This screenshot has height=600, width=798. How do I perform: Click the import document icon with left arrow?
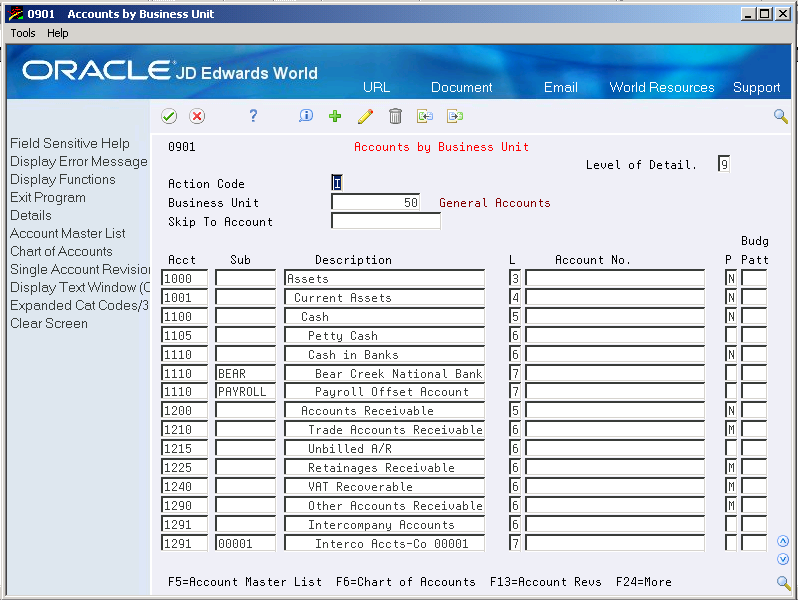pos(425,117)
